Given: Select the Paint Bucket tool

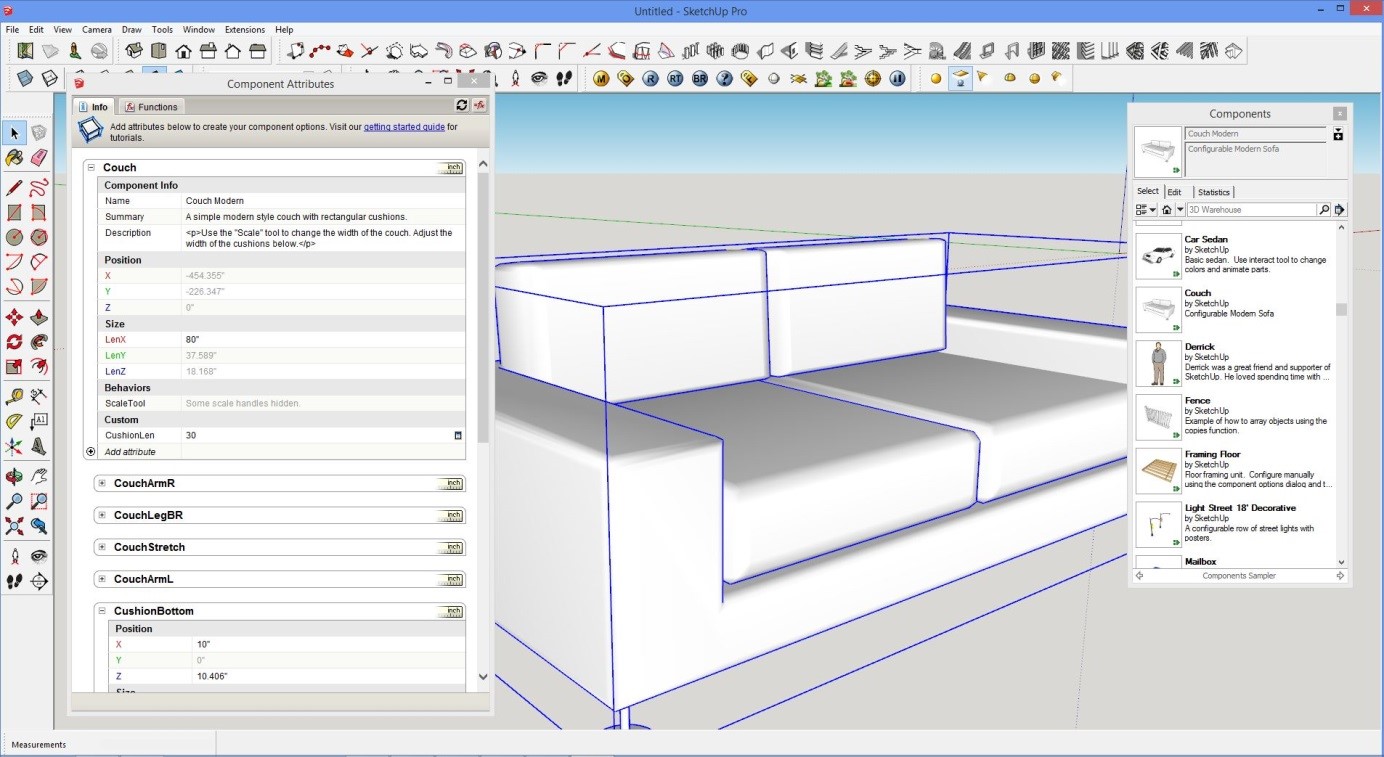Looking at the screenshot, I should (14, 158).
